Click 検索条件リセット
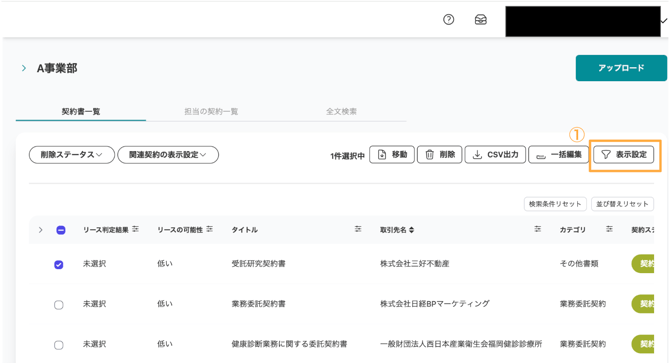 [x=555, y=204]
